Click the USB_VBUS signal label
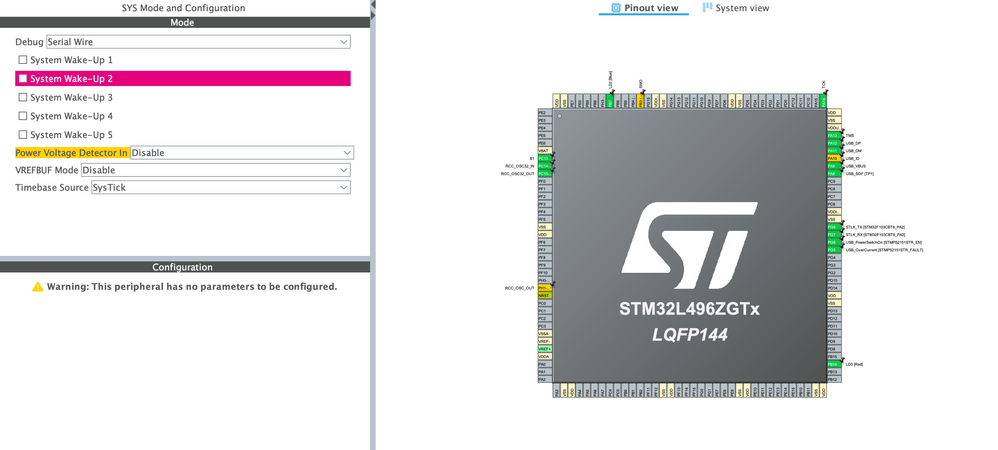The width and height of the screenshot is (998, 450). point(856,166)
